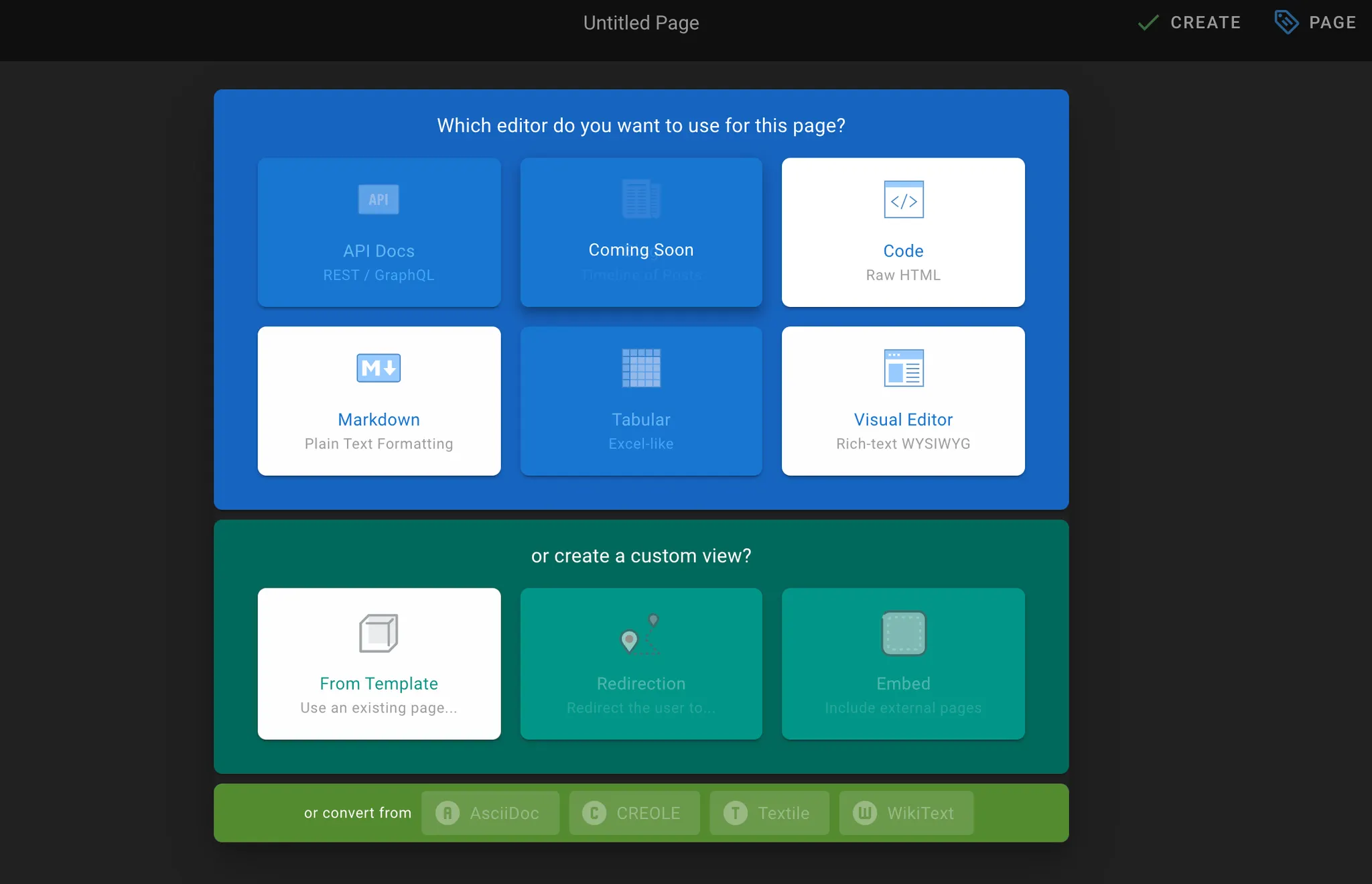Convert from AsciiDoc

click(x=490, y=813)
